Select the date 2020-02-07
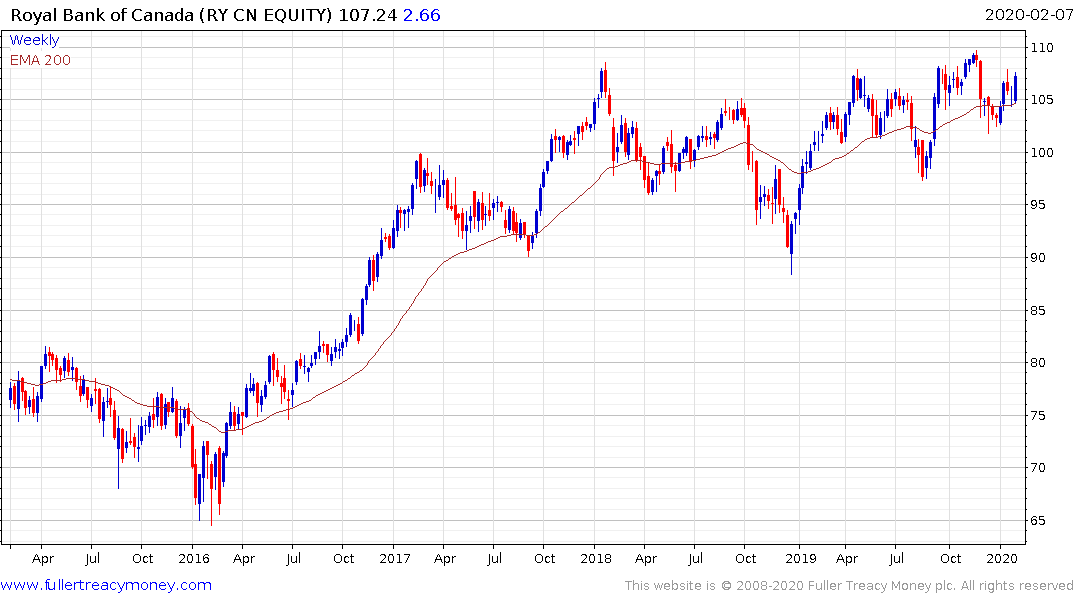The image size is (1075, 600). click(1029, 15)
